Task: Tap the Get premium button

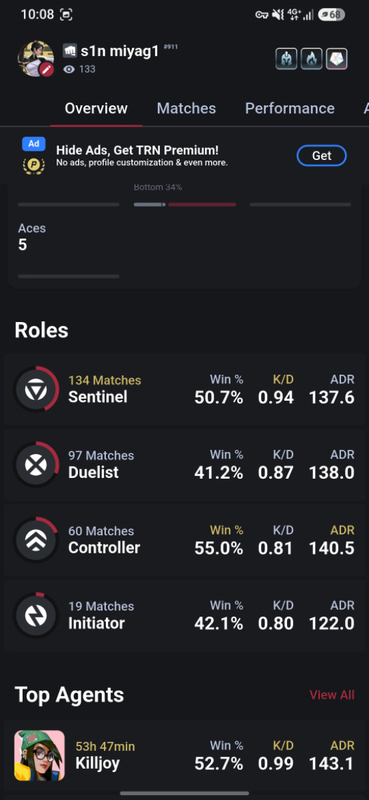Action: coord(322,156)
